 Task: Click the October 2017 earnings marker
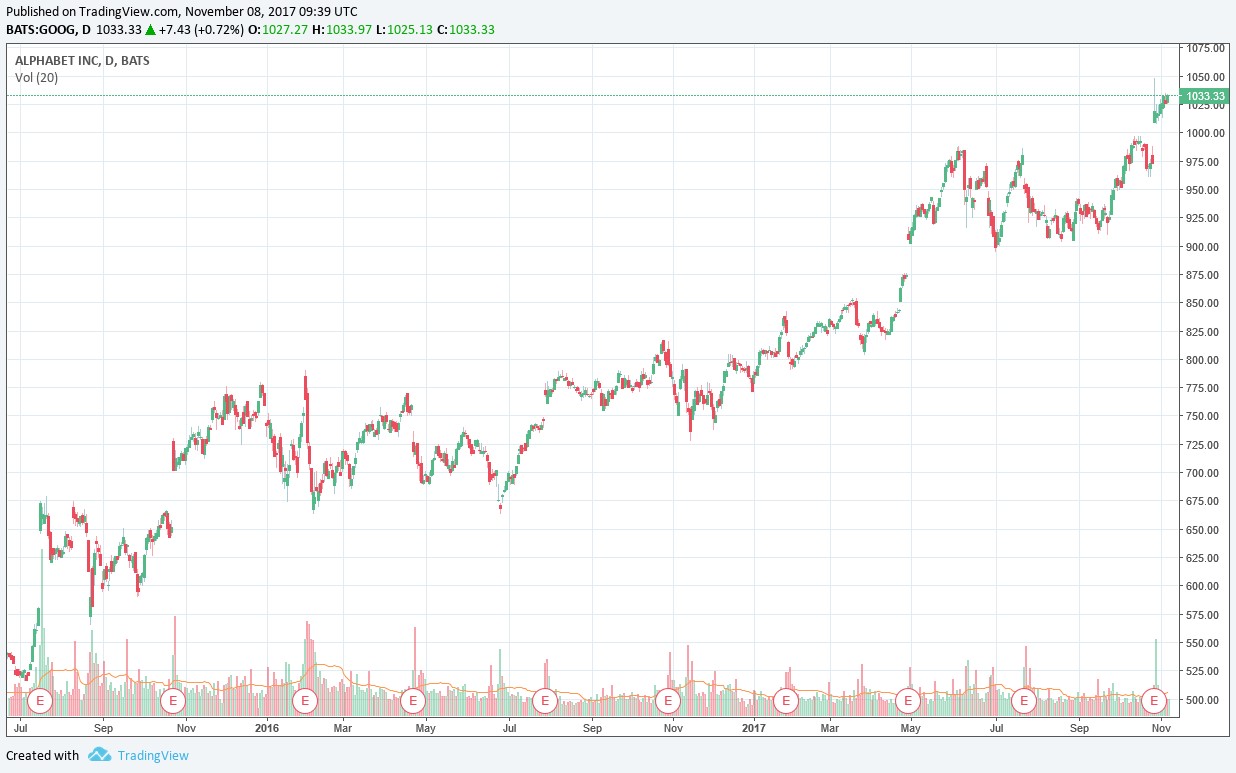click(1154, 700)
